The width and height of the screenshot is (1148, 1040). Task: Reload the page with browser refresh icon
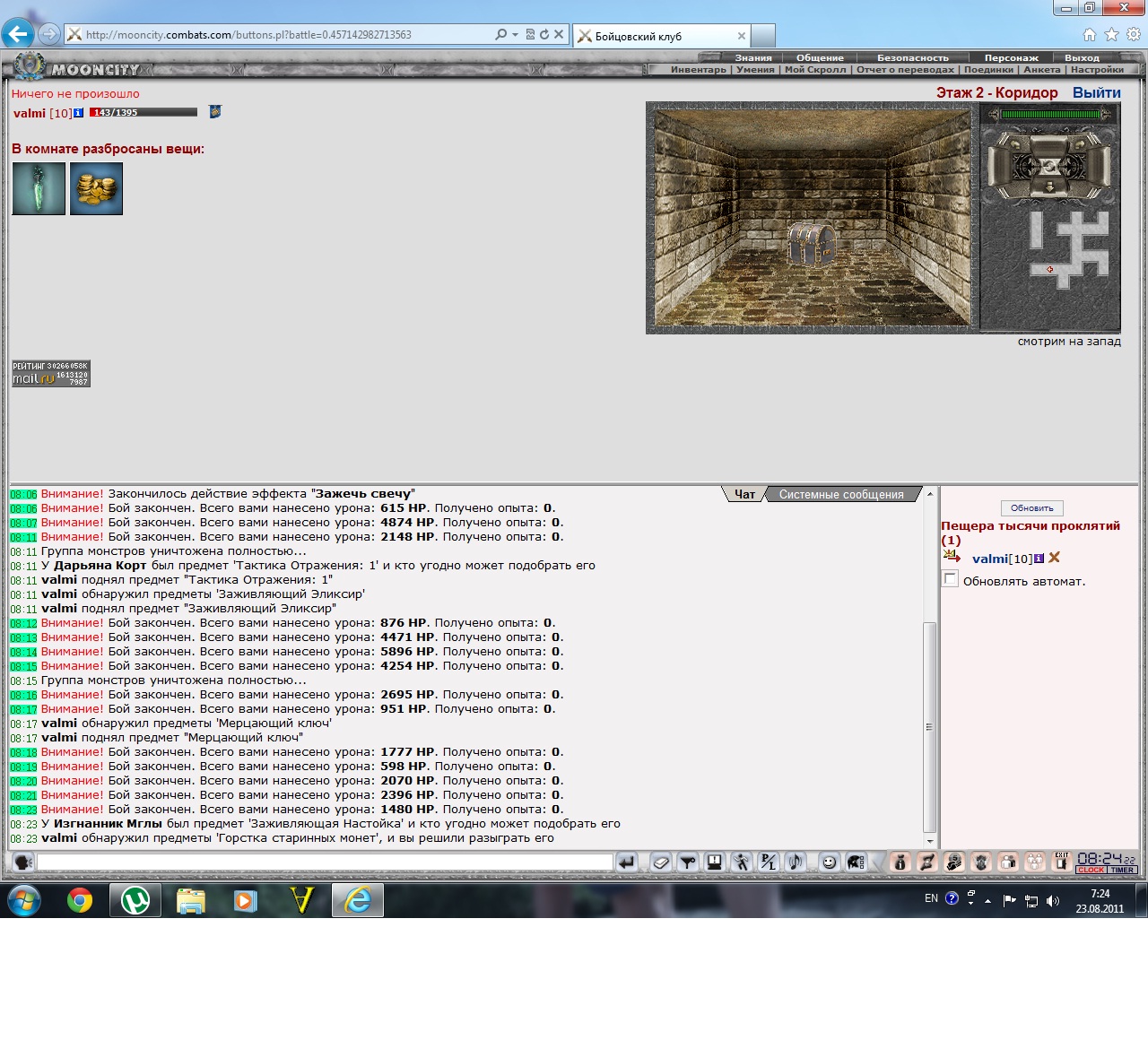tap(544, 35)
